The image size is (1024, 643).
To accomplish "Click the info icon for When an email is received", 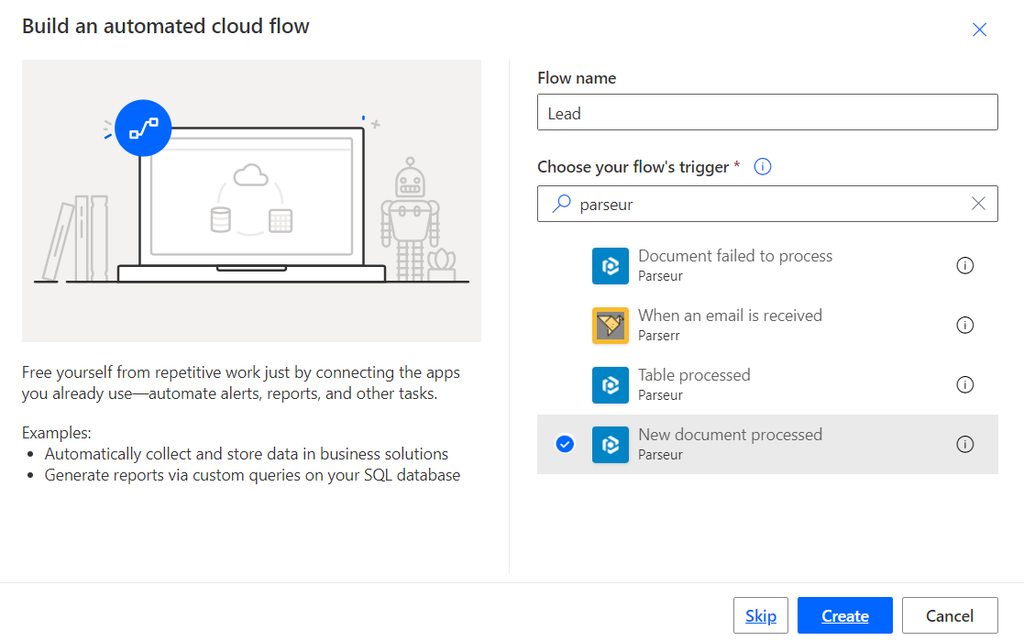I will click(965, 325).
